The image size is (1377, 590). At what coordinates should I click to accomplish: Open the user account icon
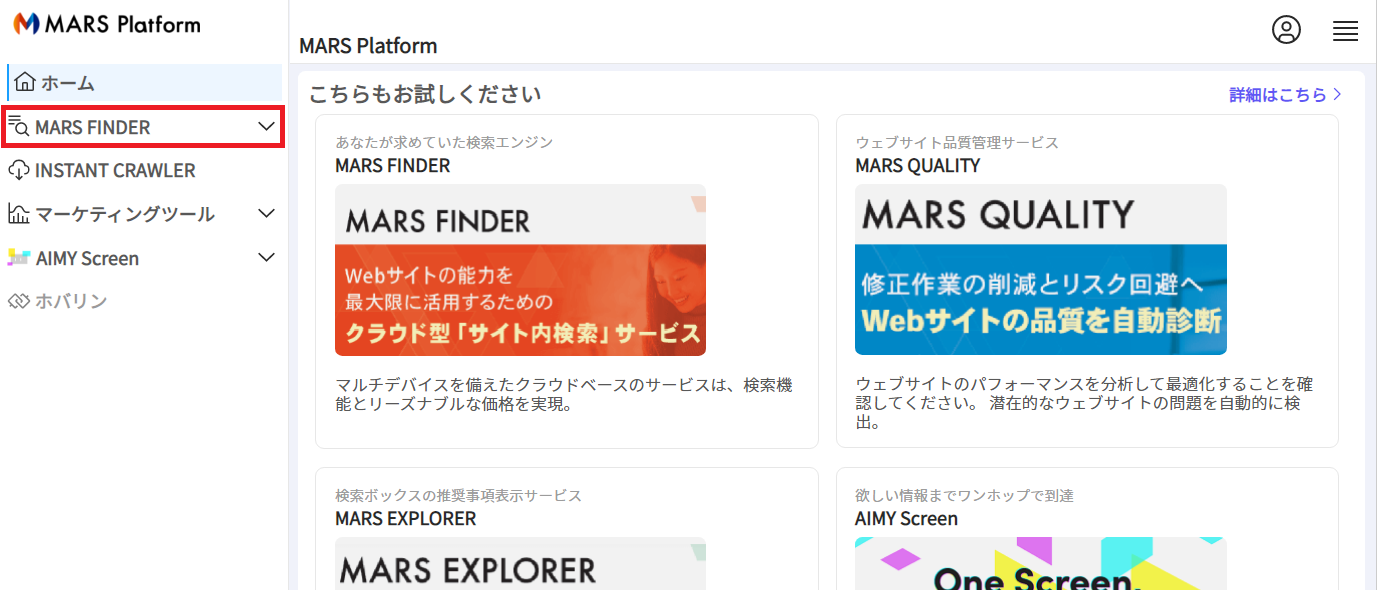[x=1286, y=30]
